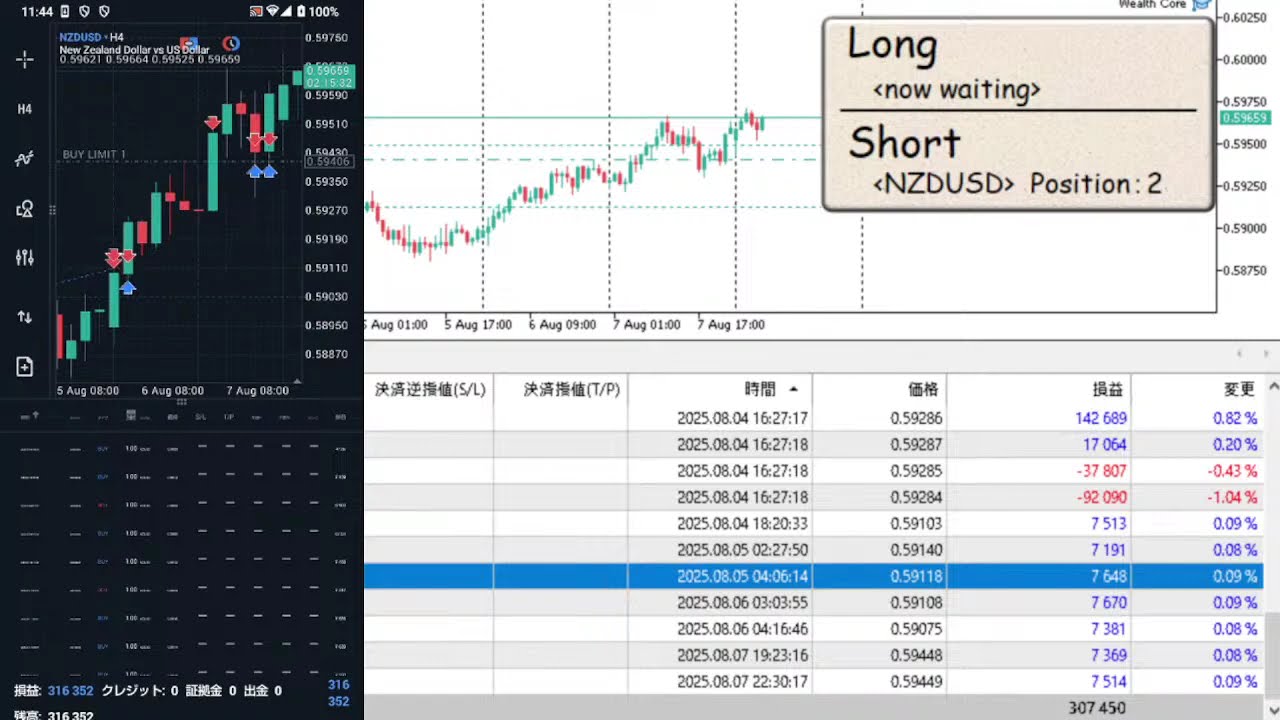Image resolution: width=1280 pixels, height=720 pixels.
Task: Click the Wealth Core expert advisor icon
Action: pyautogui.click(x=1201, y=5)
